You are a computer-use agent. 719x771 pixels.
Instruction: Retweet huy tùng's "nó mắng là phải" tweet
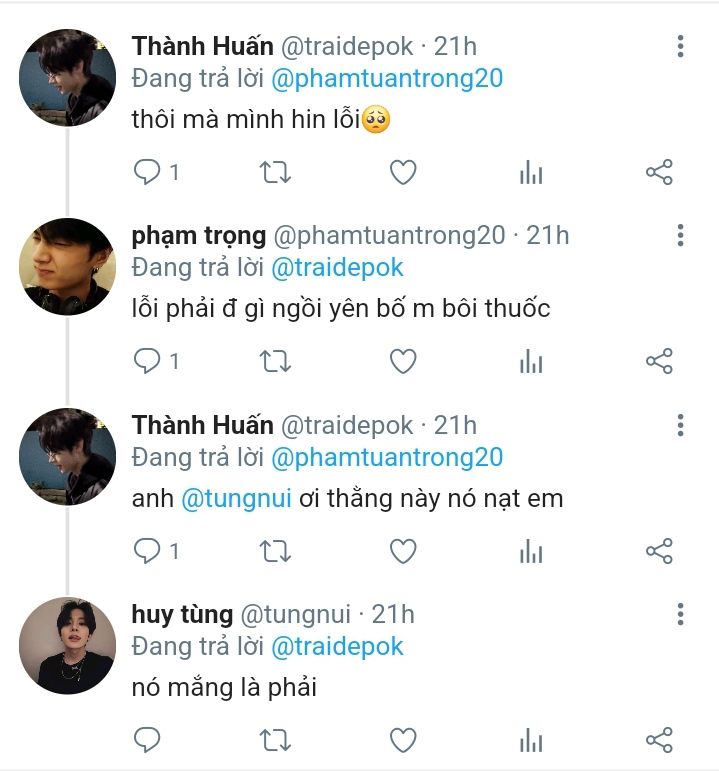click(x=275, y=740)
